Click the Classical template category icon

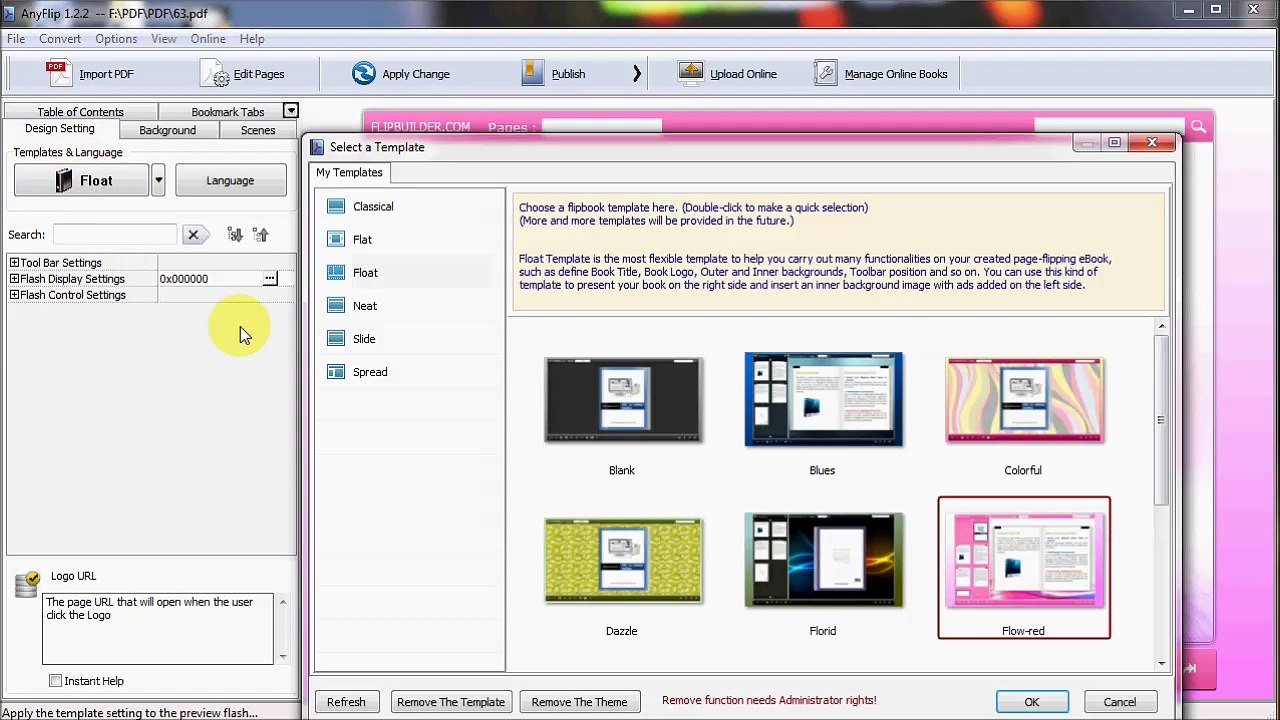(x=336, y=206)
